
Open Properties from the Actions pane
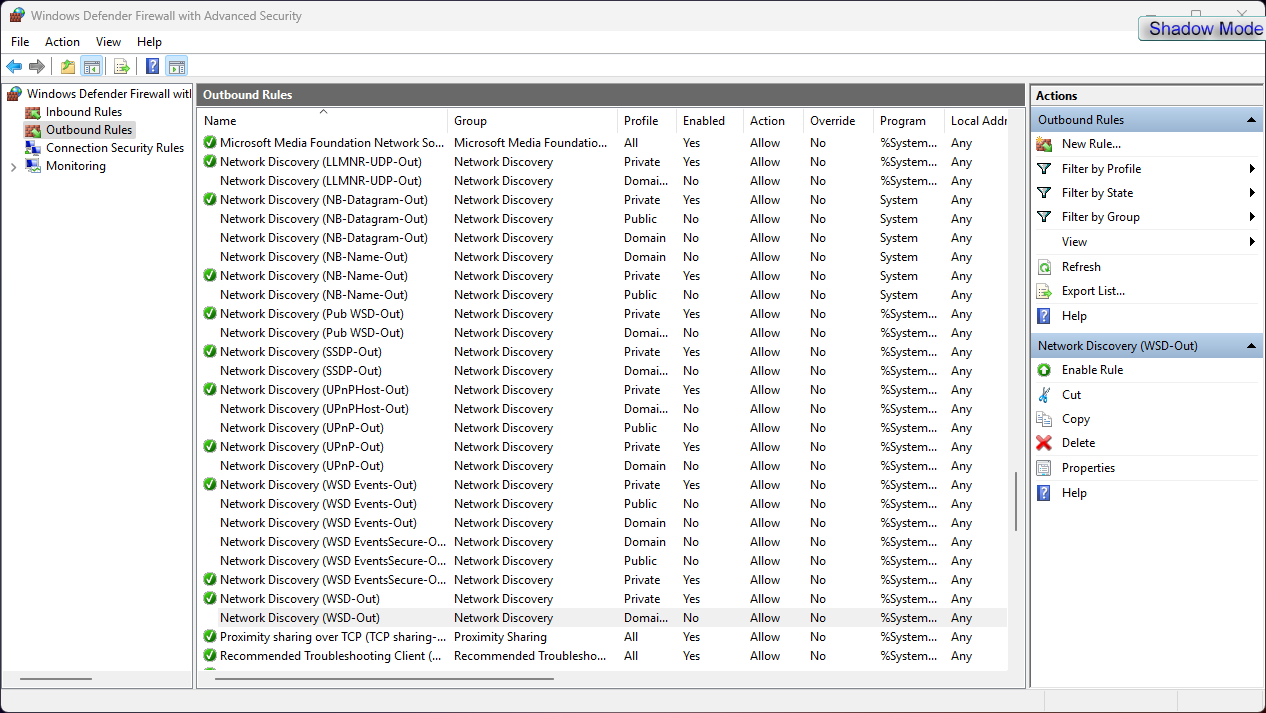[1088, 468]
